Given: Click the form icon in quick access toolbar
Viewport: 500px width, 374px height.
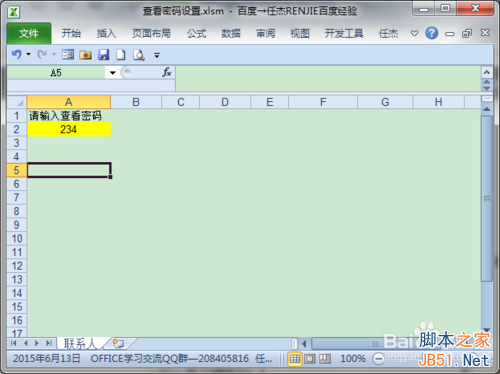Looking at the screenshot, I should [68, 54].
